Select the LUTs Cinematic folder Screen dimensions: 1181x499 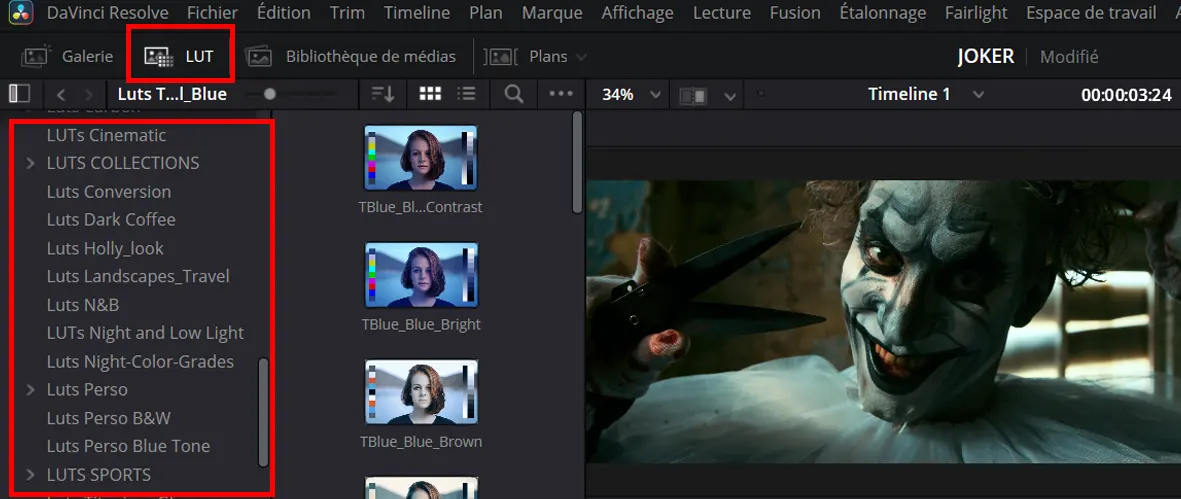(x=106, y=135)
